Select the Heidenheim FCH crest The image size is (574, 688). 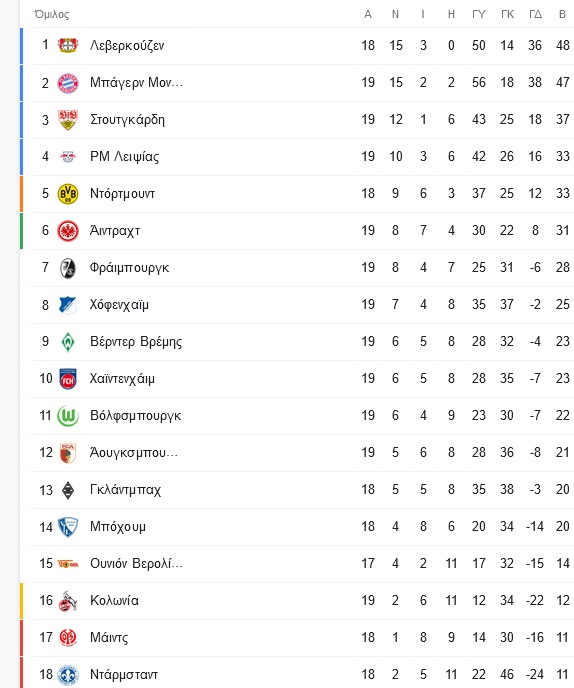point(68,379)
